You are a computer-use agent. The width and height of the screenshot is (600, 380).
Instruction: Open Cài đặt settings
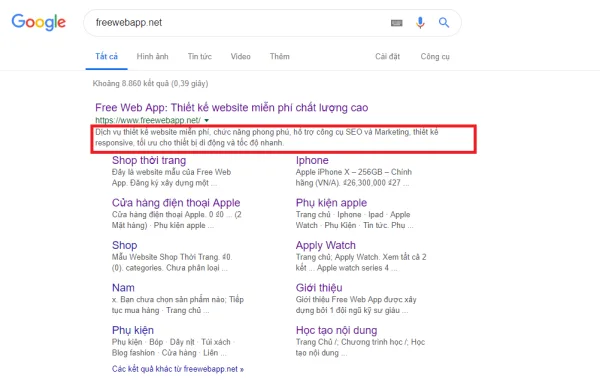click(387, 57)
